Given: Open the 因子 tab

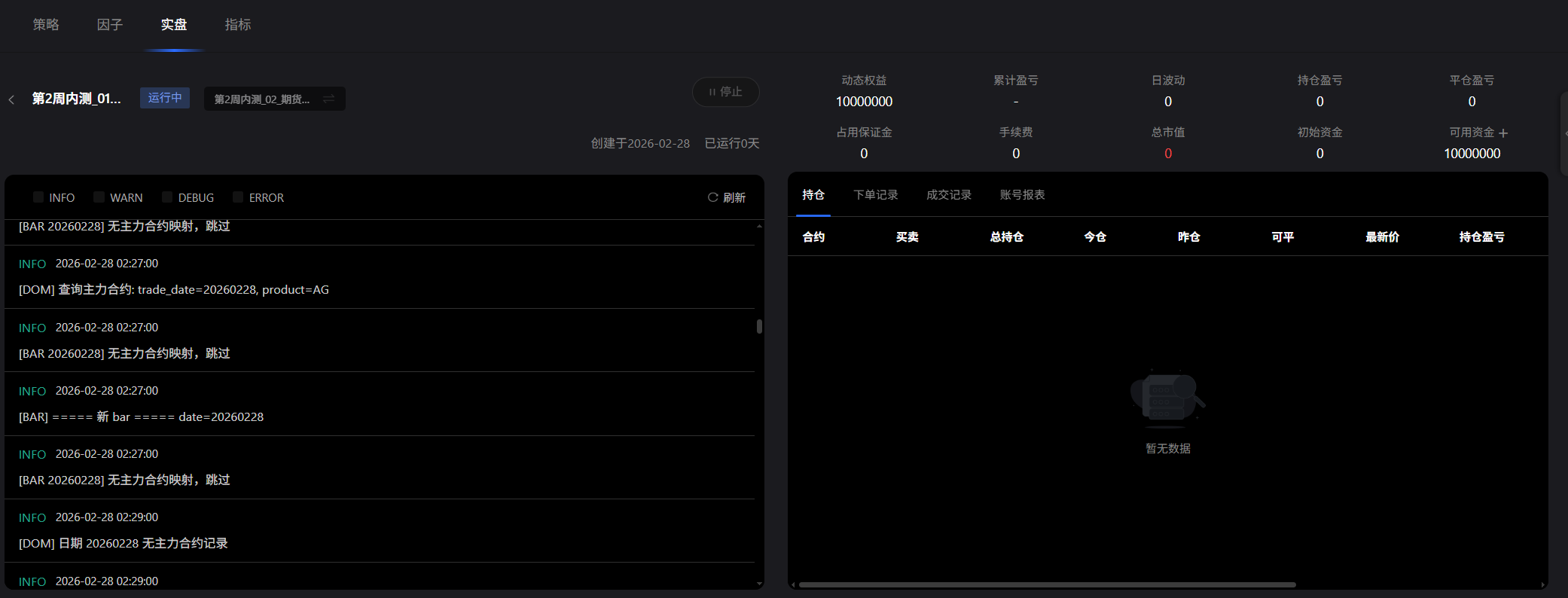Looking at the screenshot, I should coord(110,25).
